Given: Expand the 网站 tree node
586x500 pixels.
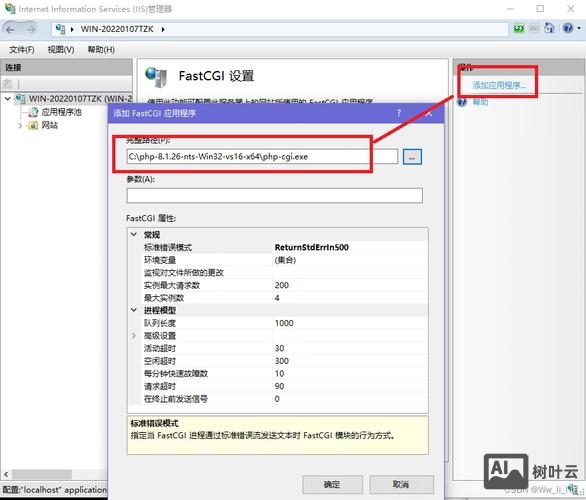Looking at the screenshot, I should pyautogui.click(x=20, y=125).
